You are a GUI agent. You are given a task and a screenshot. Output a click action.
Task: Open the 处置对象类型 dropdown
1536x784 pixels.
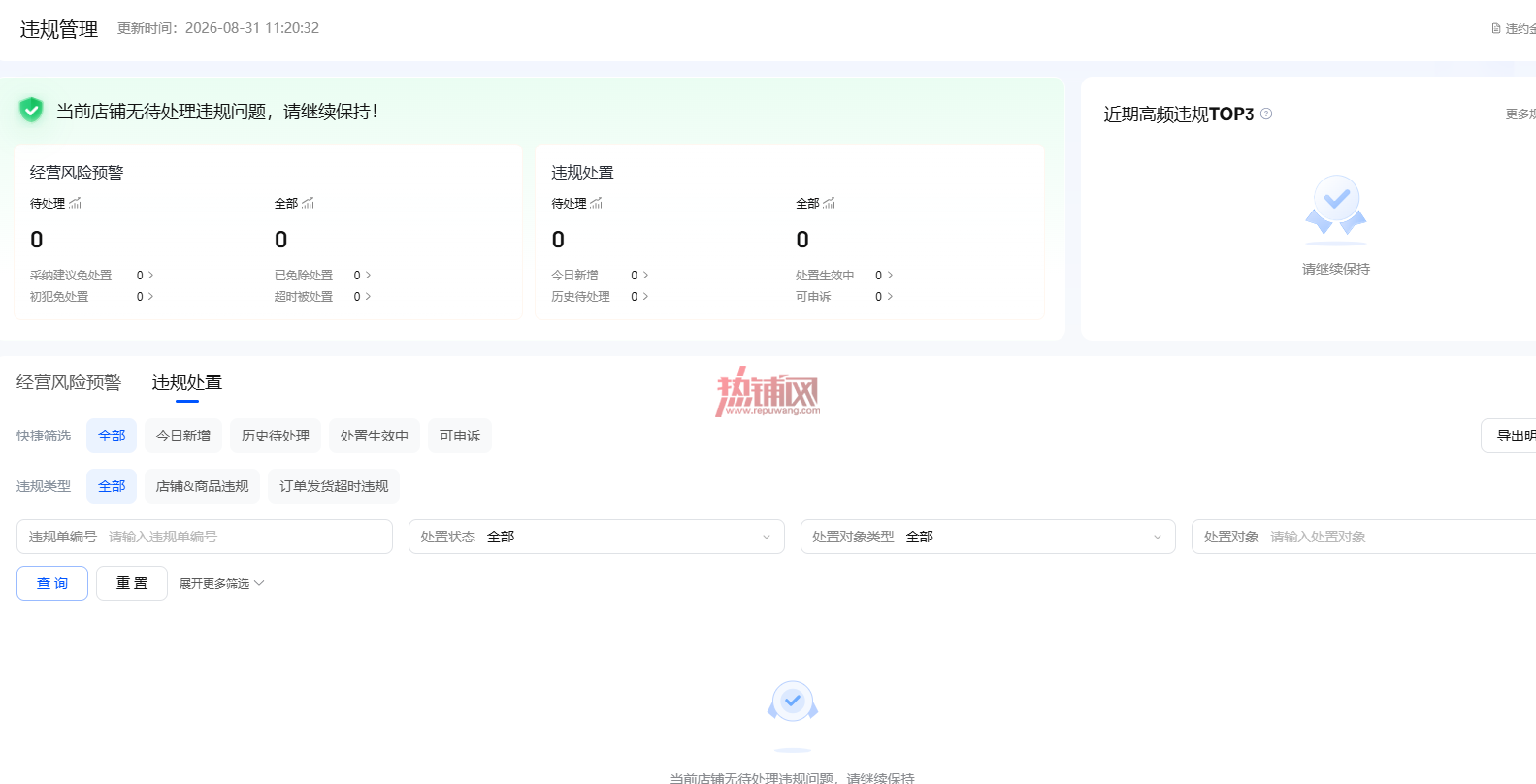[x=988, y=537]
